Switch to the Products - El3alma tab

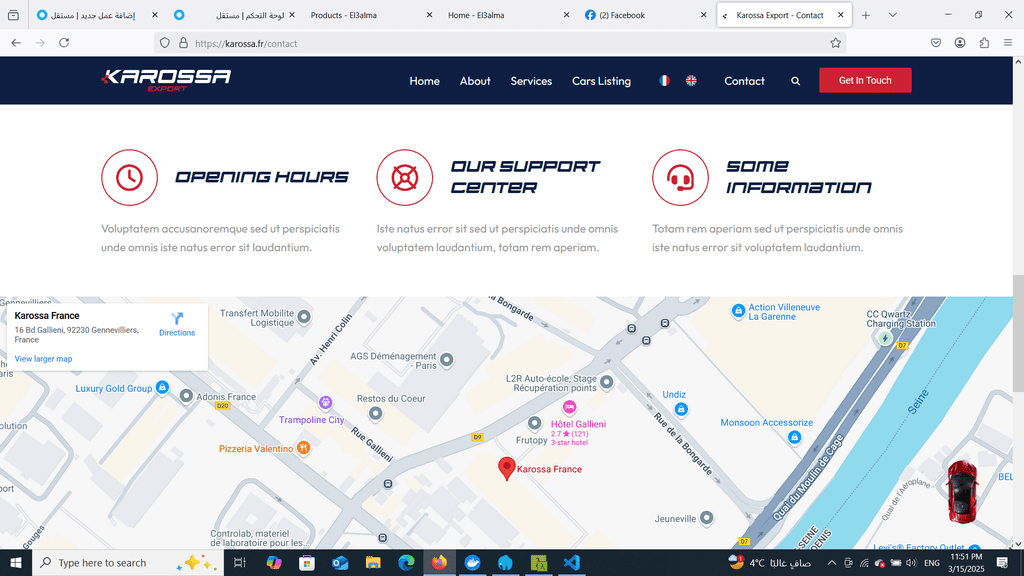pyautogui.click(x=370, y=15)
